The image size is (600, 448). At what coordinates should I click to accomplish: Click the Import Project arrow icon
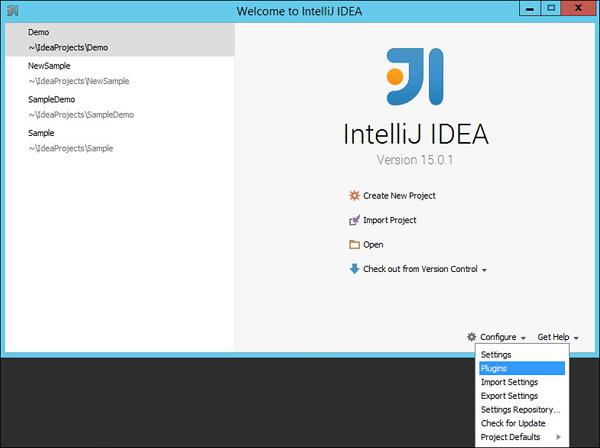[x=354, y=220]
